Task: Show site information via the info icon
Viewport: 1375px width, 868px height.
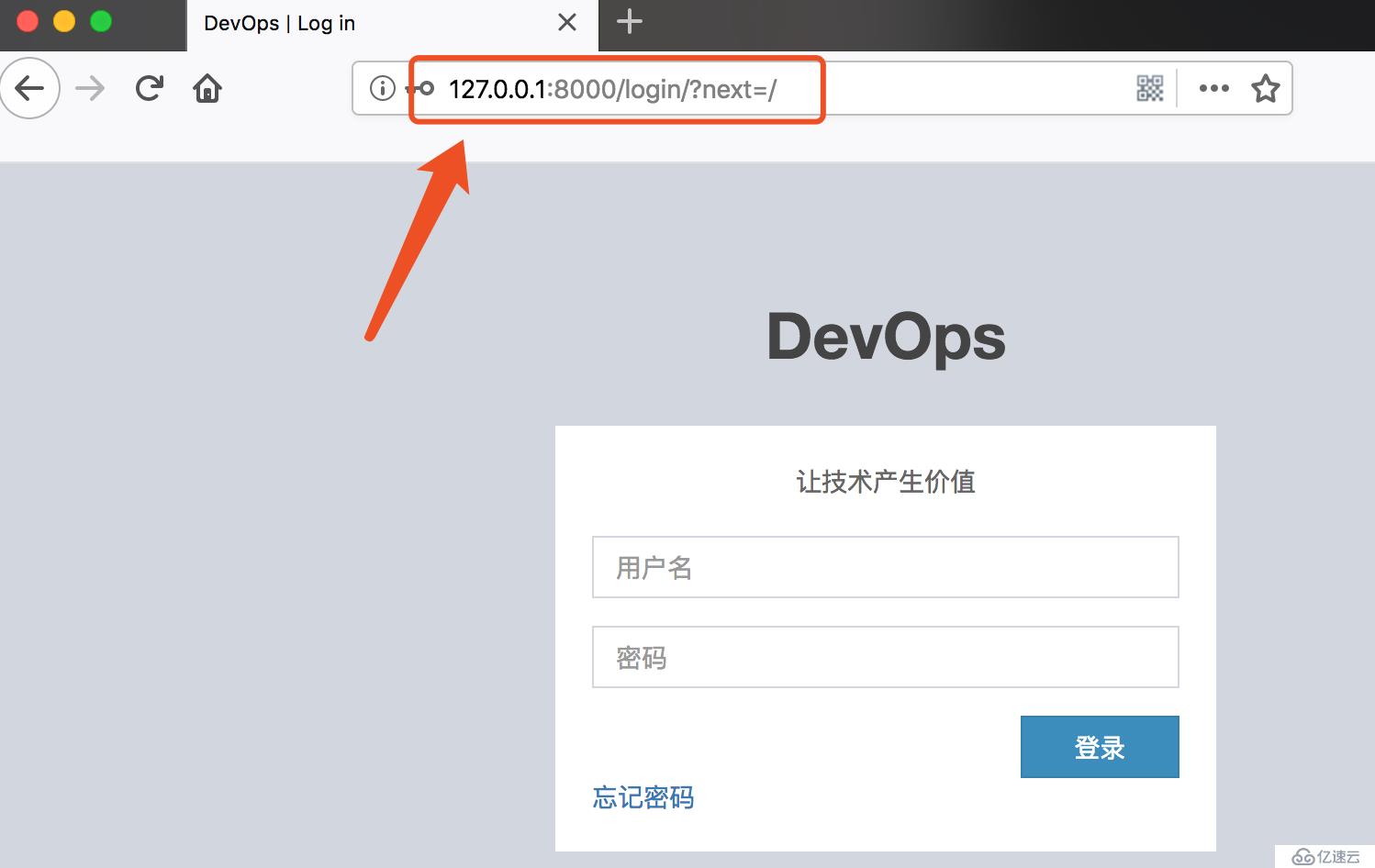Action: (382, 88)
